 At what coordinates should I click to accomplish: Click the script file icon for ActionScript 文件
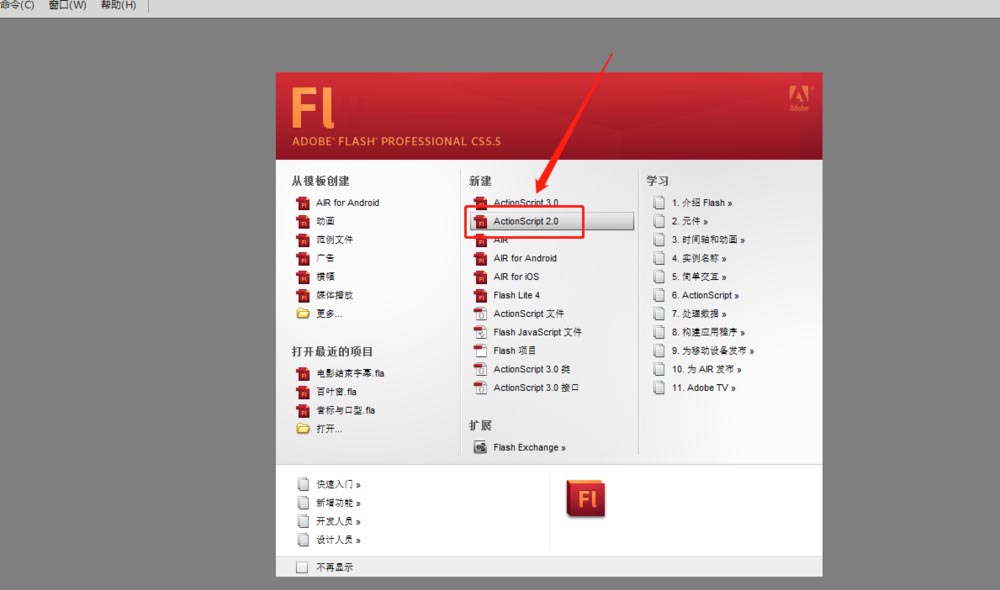pos(480,314)
